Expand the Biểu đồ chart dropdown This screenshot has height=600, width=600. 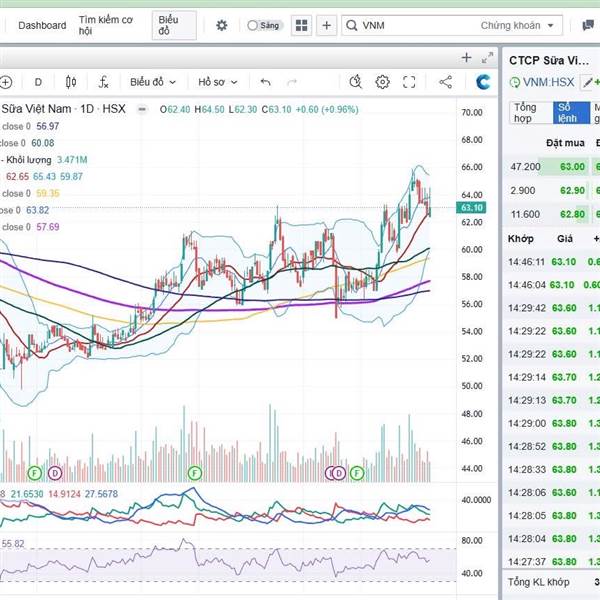click(x=153, y=82)
